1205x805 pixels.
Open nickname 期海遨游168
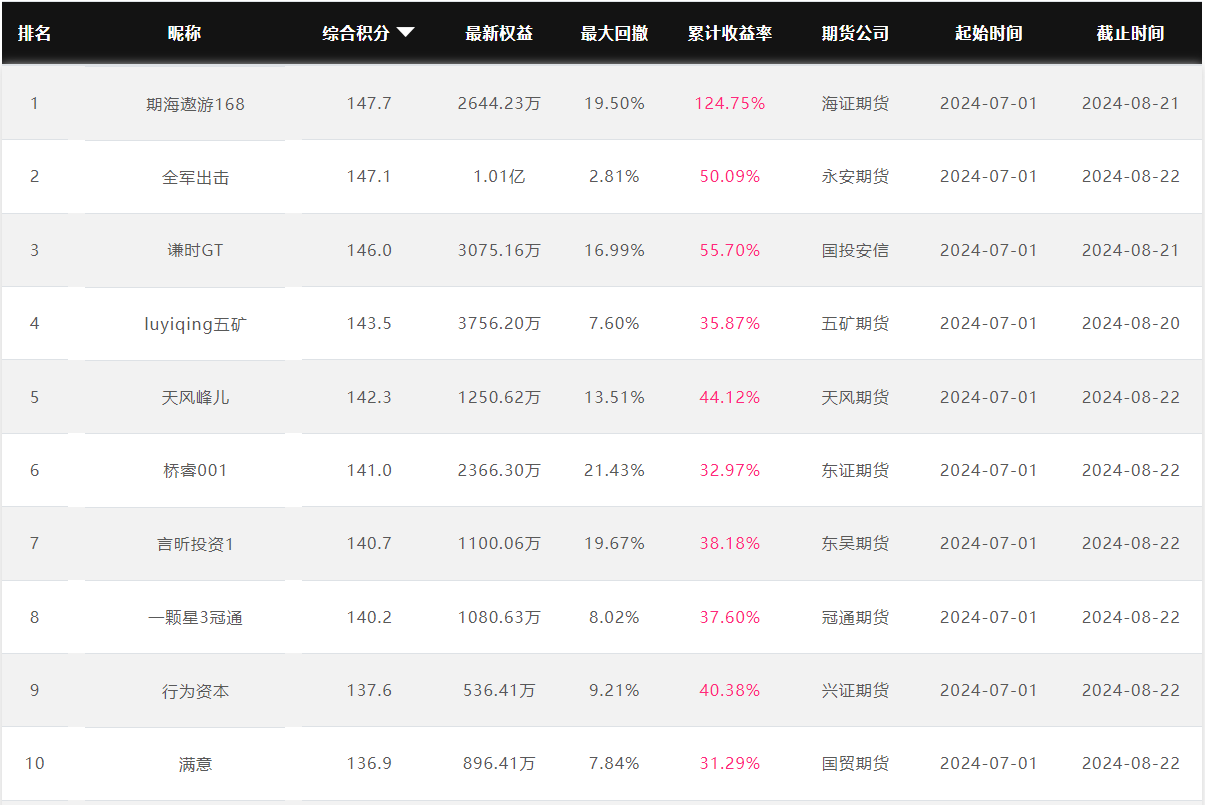click(195, 104)
